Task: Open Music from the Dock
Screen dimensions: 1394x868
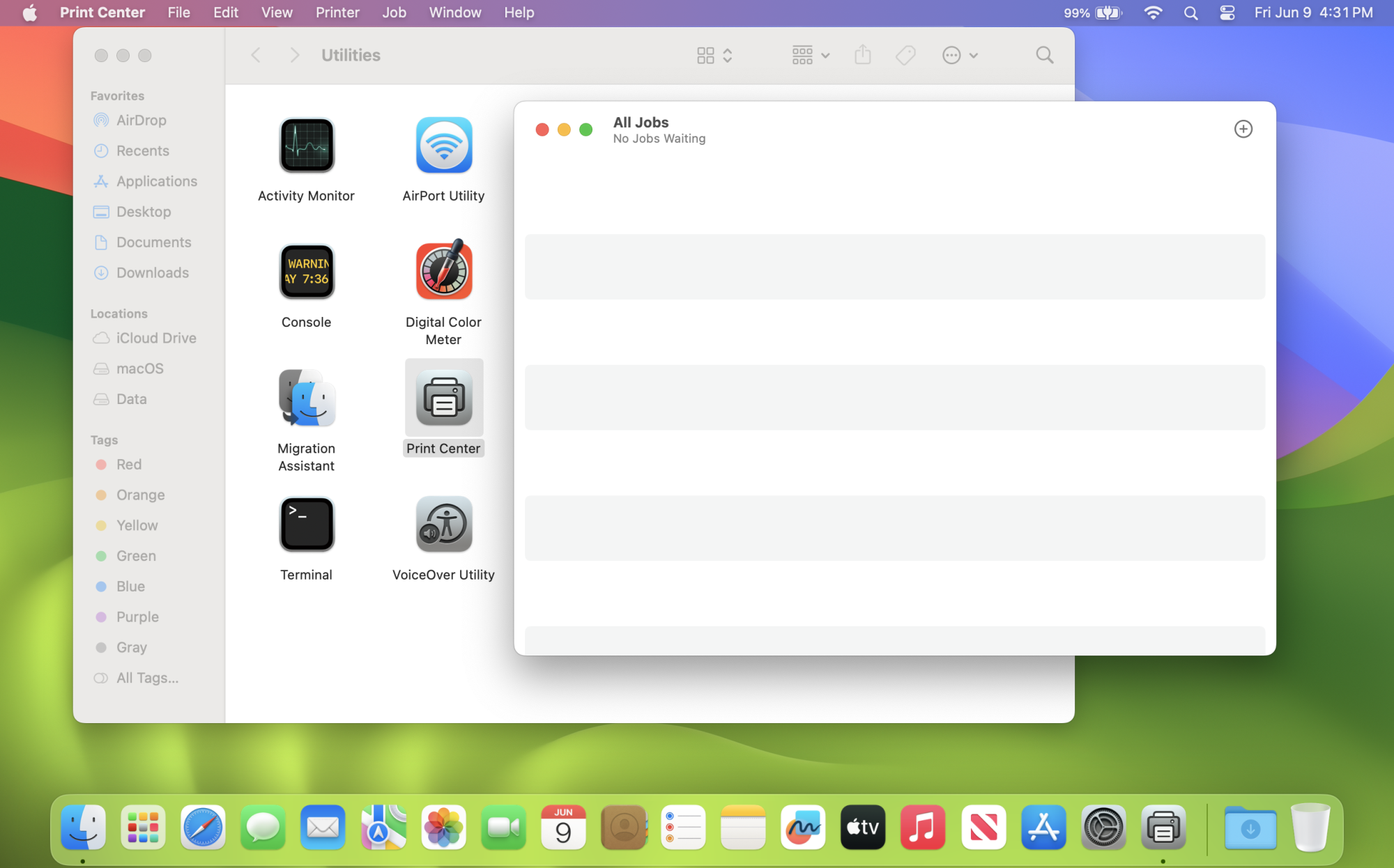Action: [x=923, y=828]
